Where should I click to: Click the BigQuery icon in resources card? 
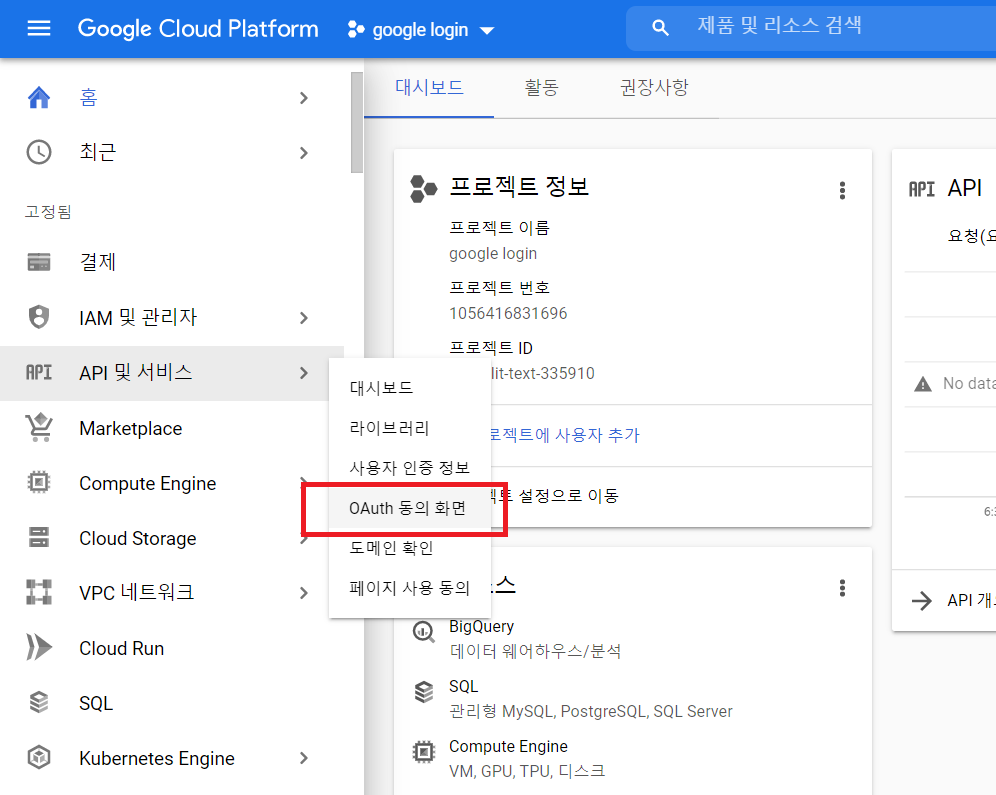pos(423,632)
